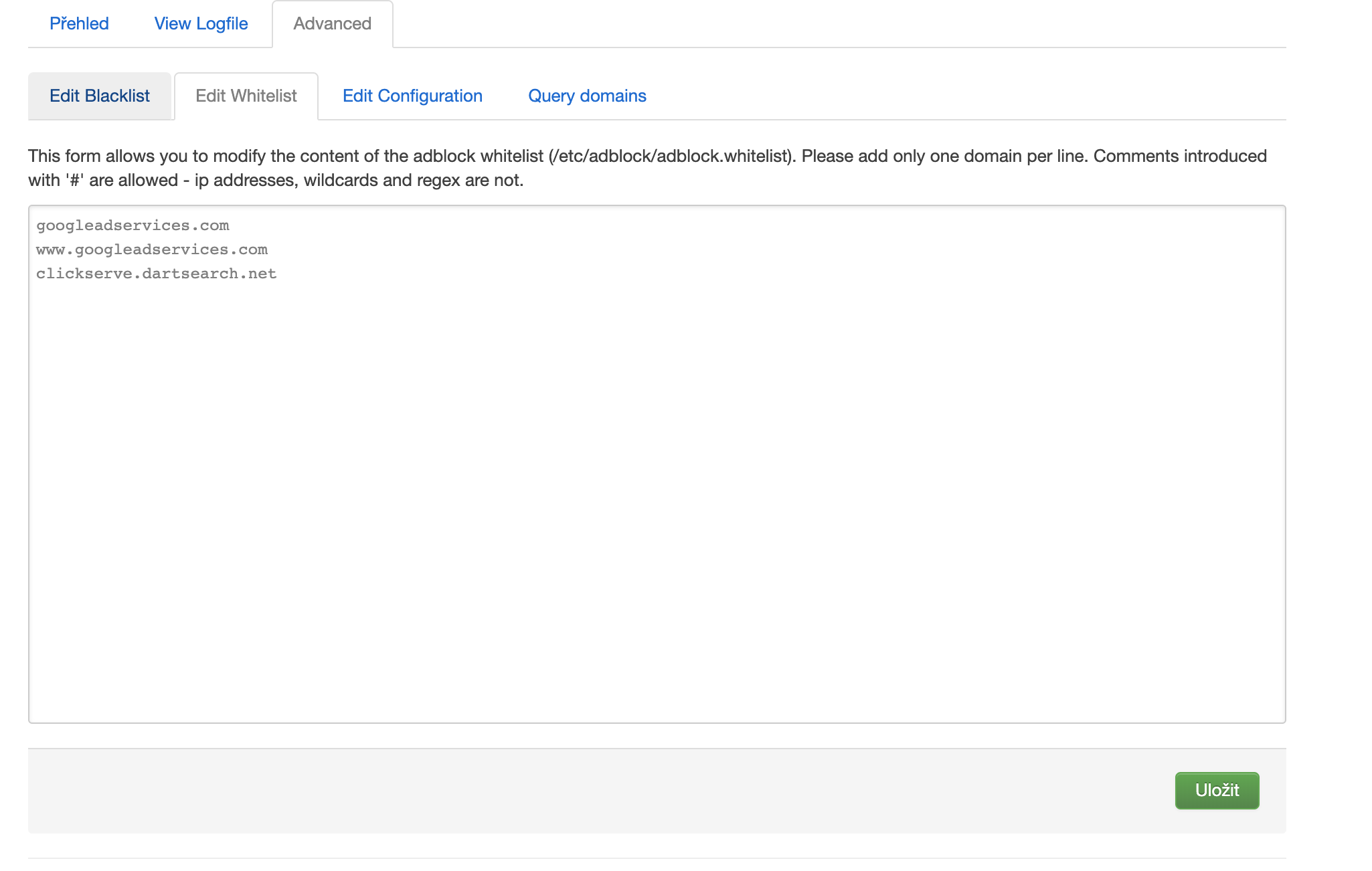1372x871 pixels.
Task: Click the clickserve.dartsearch.net entry
Action: pos(156,274)
